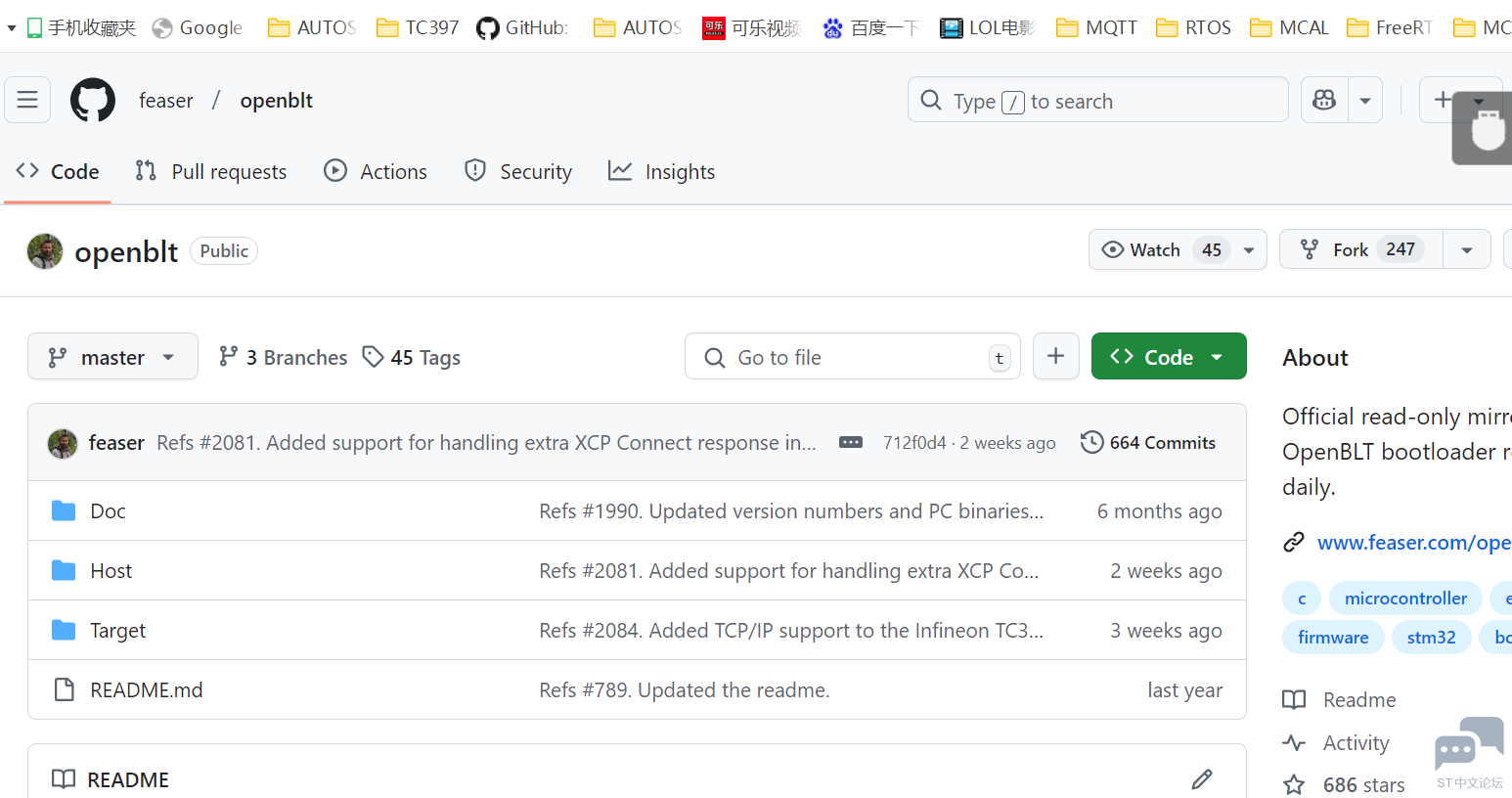Open the MQTT bookmark folder
This screenshot has height=798, width=1512.
tap(1096, 27)
